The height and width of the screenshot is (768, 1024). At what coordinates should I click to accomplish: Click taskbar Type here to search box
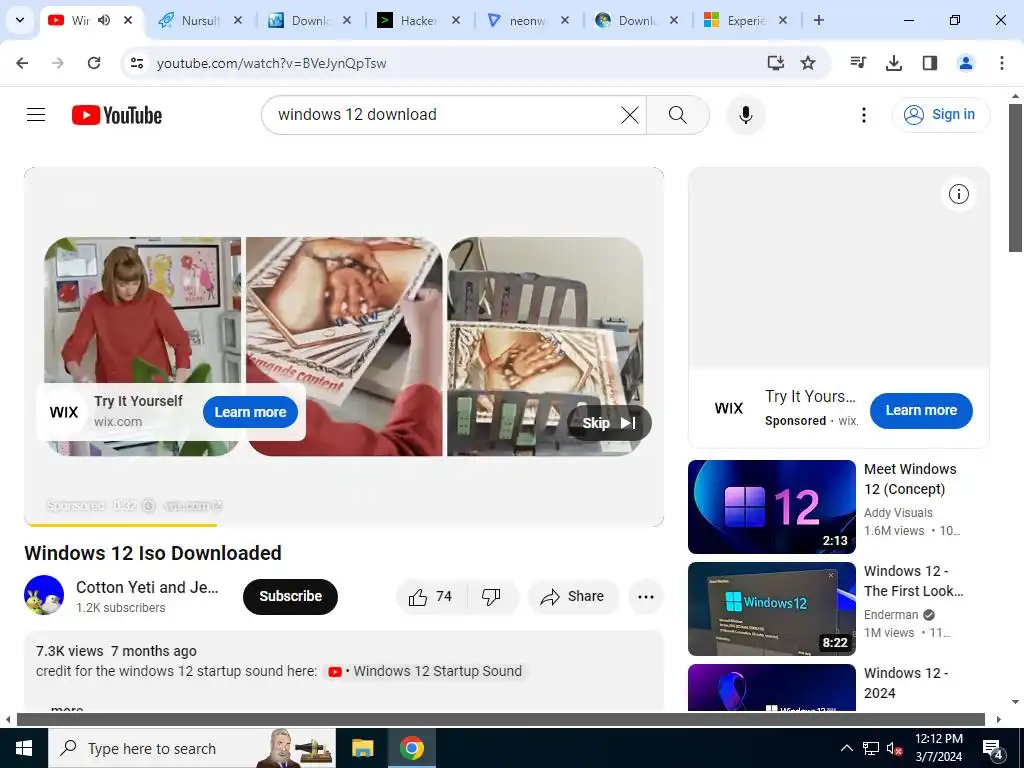pyautogui.click(x=192, y=748)
